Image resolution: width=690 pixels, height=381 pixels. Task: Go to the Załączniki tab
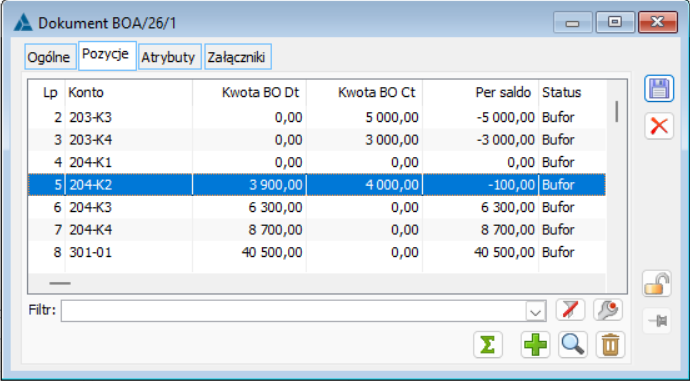(x=238, y=57)
